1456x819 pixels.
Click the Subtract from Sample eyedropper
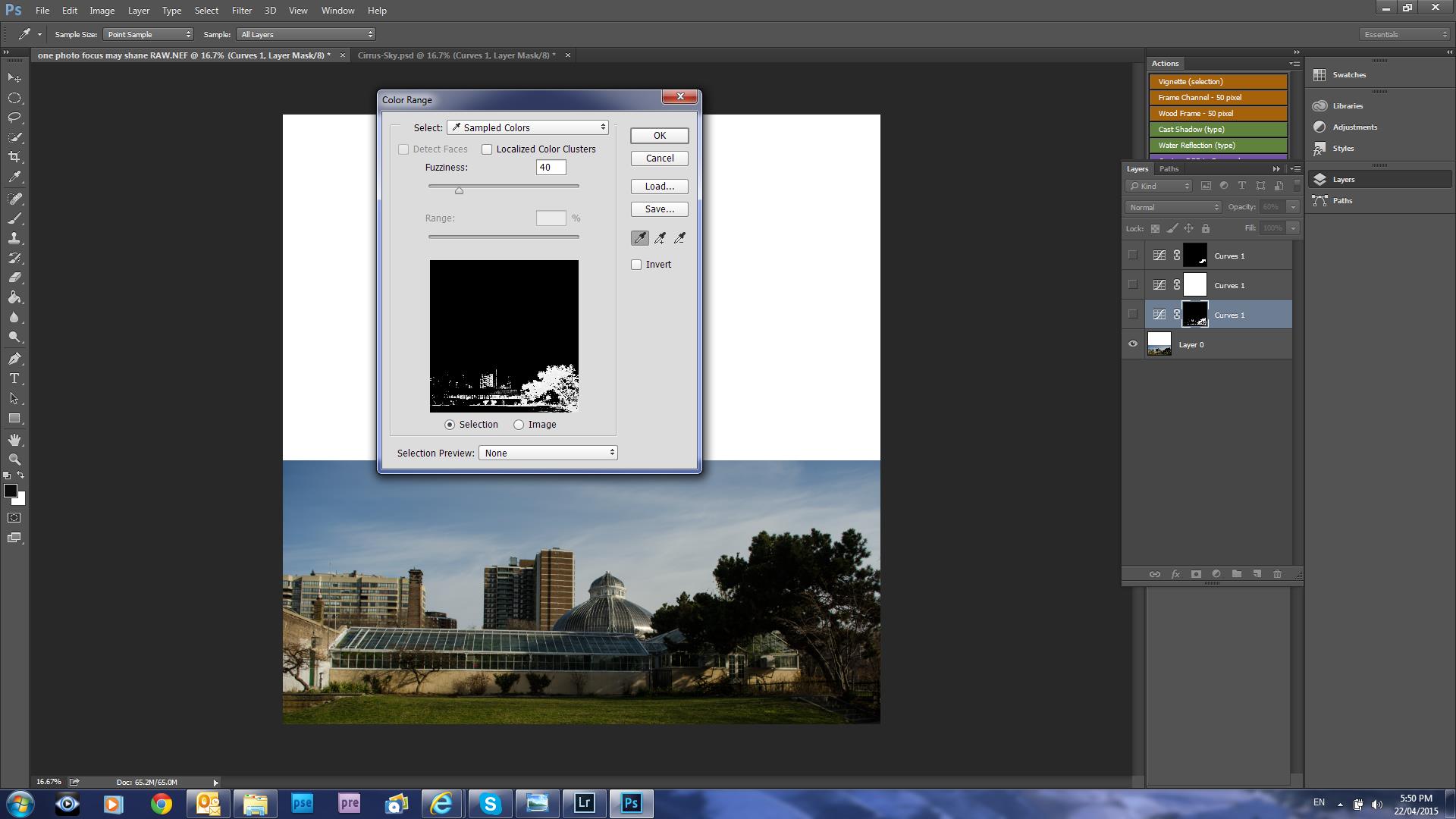pos(679,238)
